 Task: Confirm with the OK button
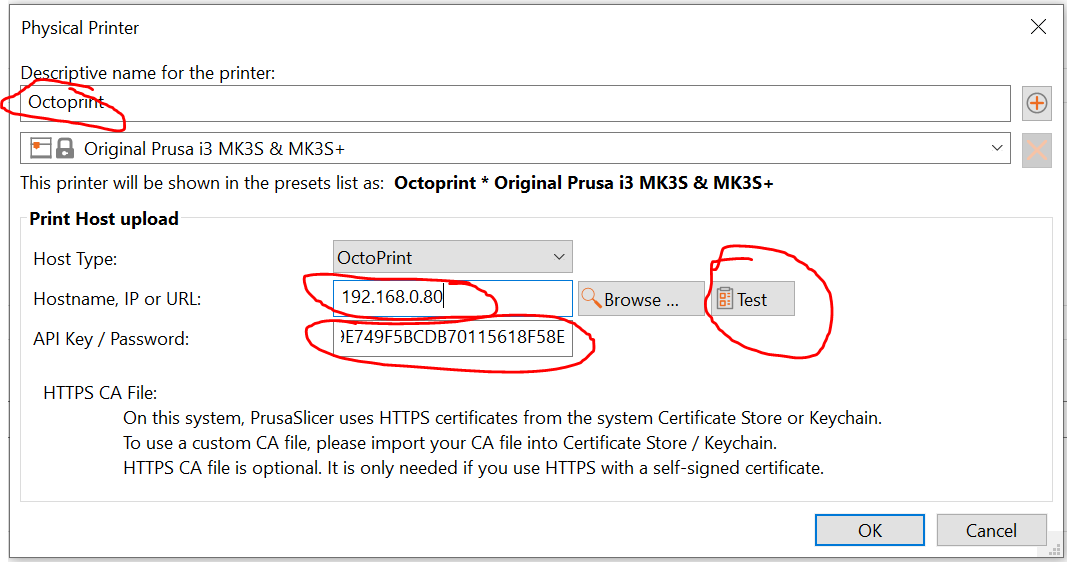pos(870,530)
